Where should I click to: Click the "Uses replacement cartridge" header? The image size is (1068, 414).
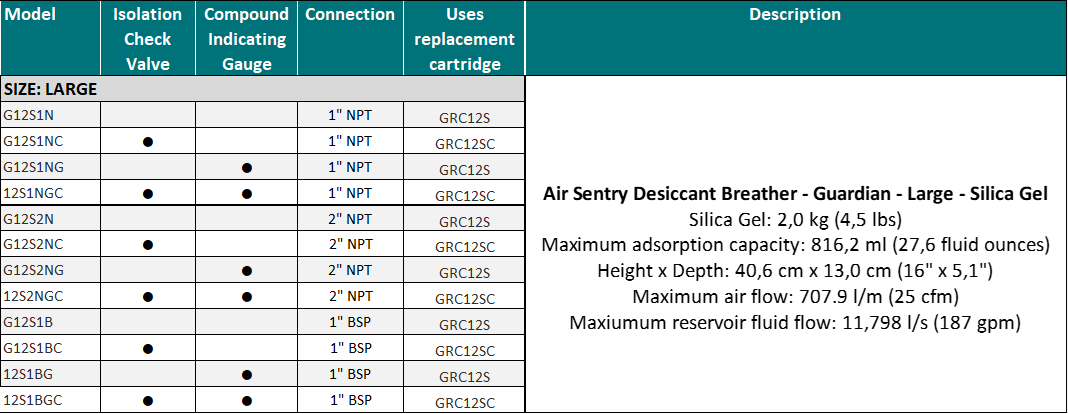(464, 39)
